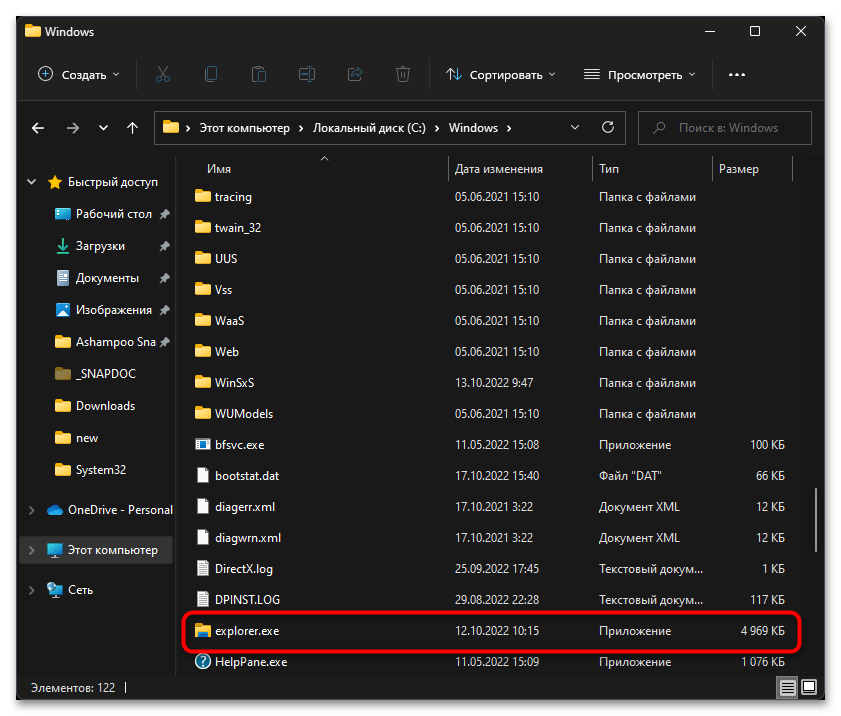Select the UUS folder name
Screen dimensions: 841x716
(226, 259)
